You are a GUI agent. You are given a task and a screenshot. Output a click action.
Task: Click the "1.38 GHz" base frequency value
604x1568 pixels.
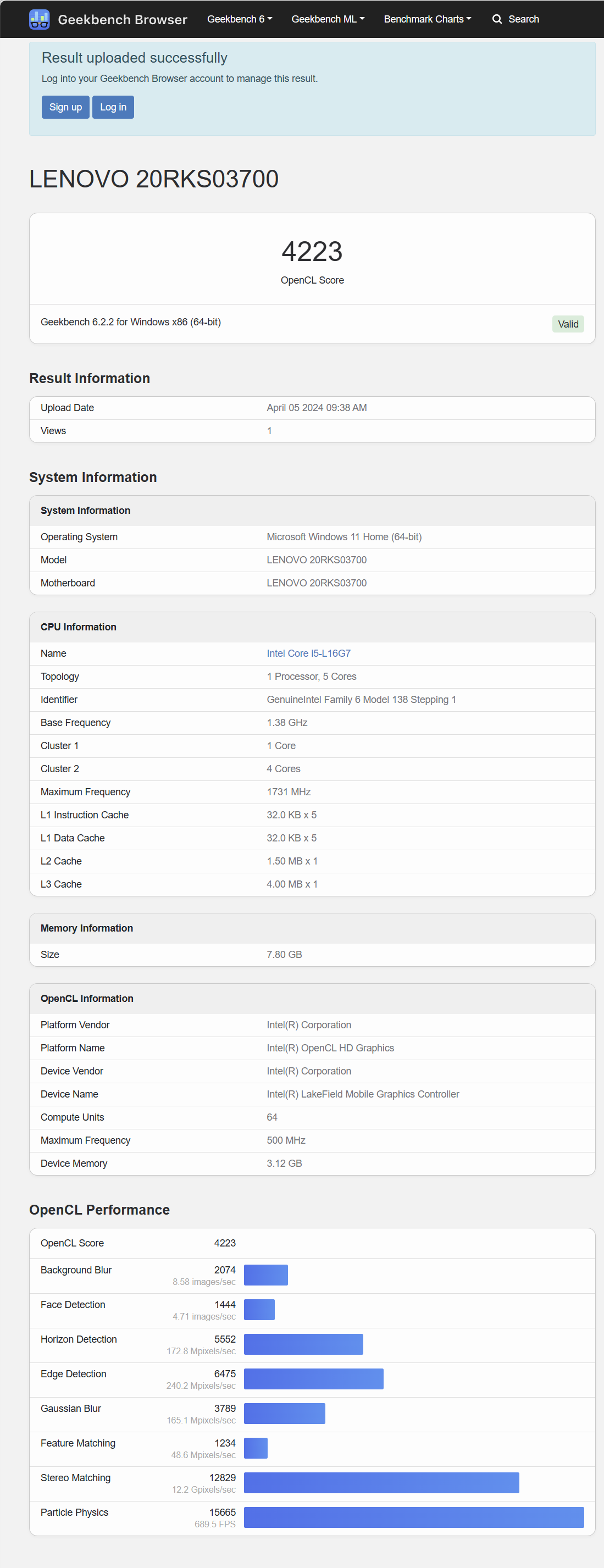[287, 723]
